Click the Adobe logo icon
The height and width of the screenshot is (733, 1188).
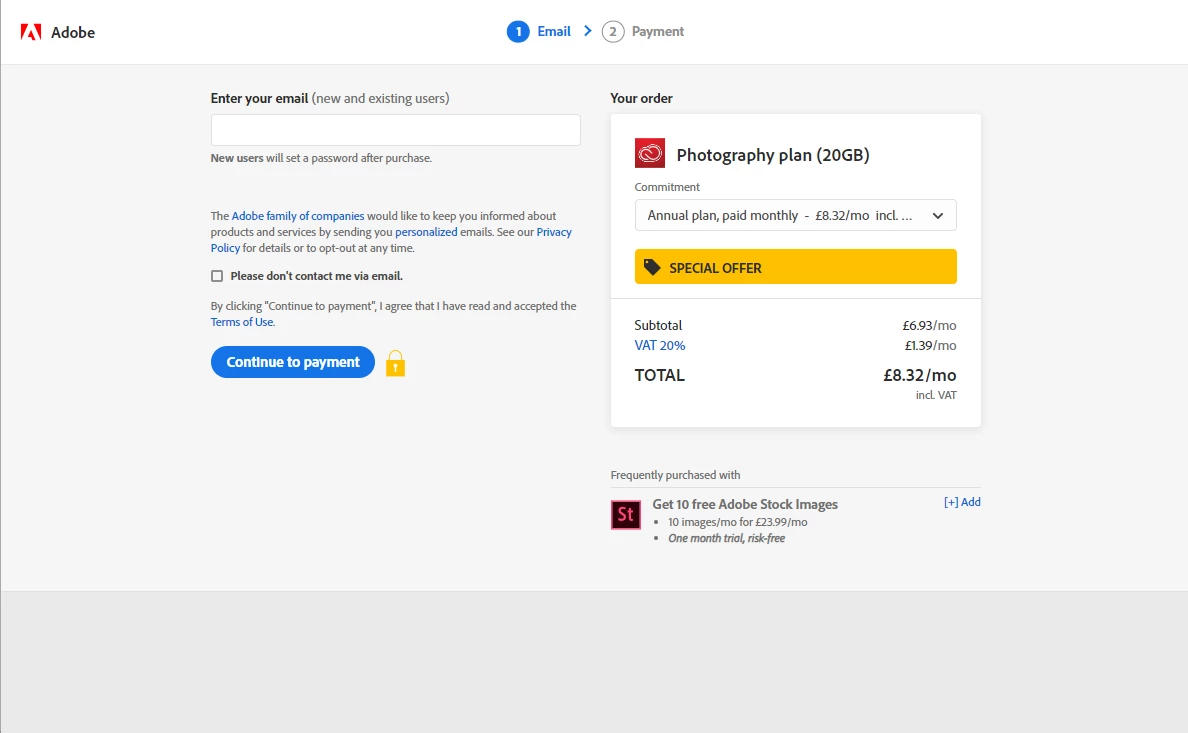pyautogui.click(x=30, y=32)
